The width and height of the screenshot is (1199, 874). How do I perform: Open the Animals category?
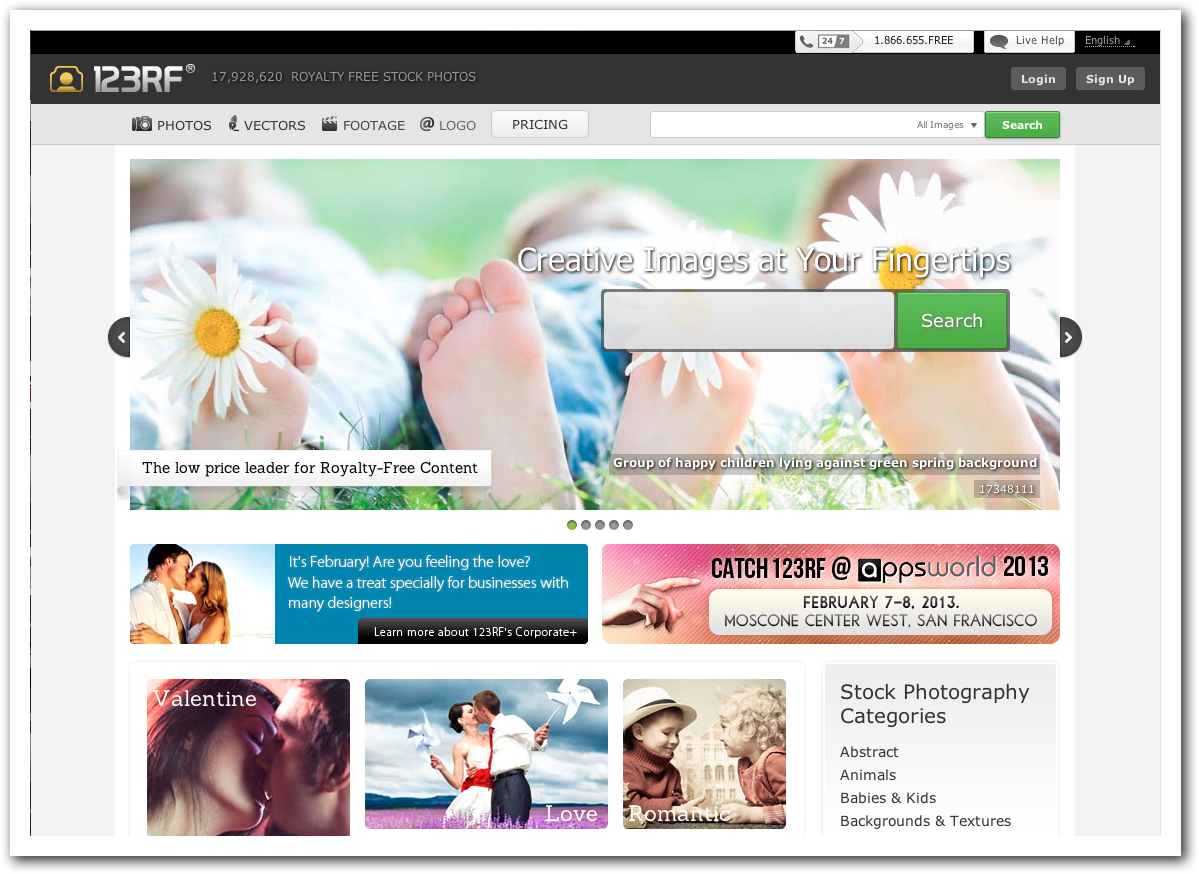[x=868, y=775]
